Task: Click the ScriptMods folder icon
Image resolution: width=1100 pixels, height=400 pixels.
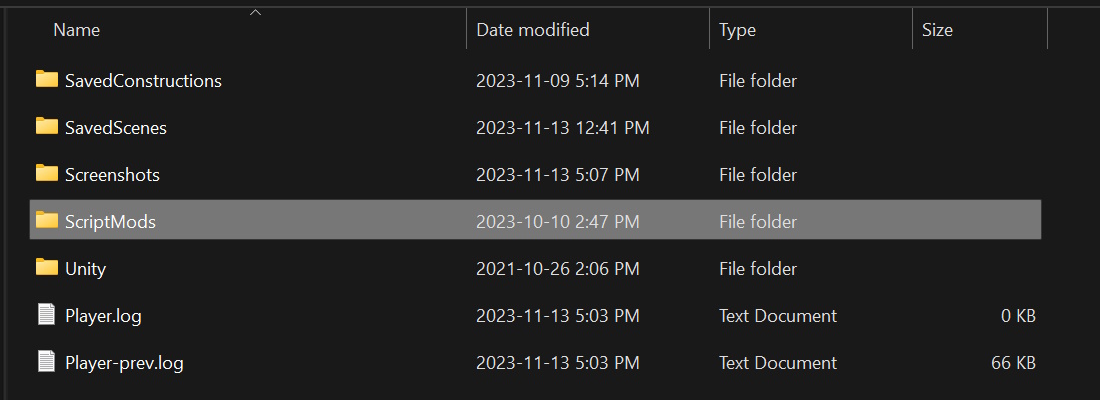Action: [46, 220]
